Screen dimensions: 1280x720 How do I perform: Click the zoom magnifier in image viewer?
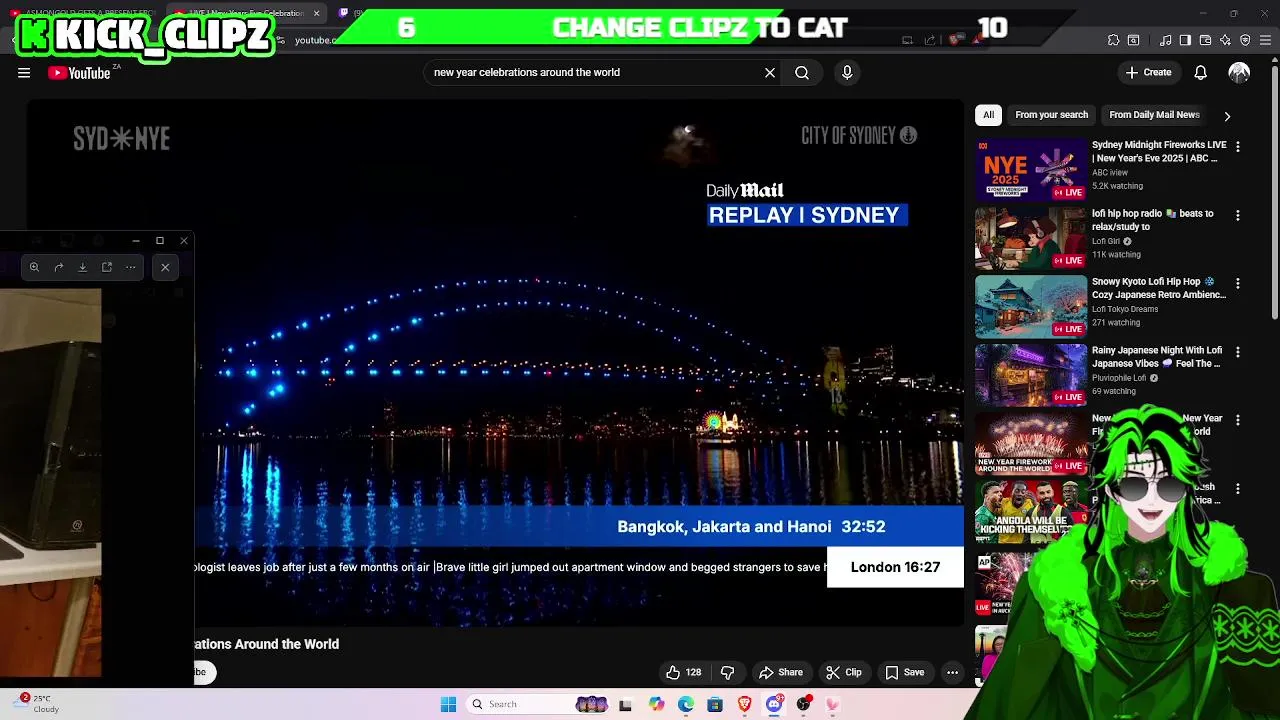pos(34,267)
